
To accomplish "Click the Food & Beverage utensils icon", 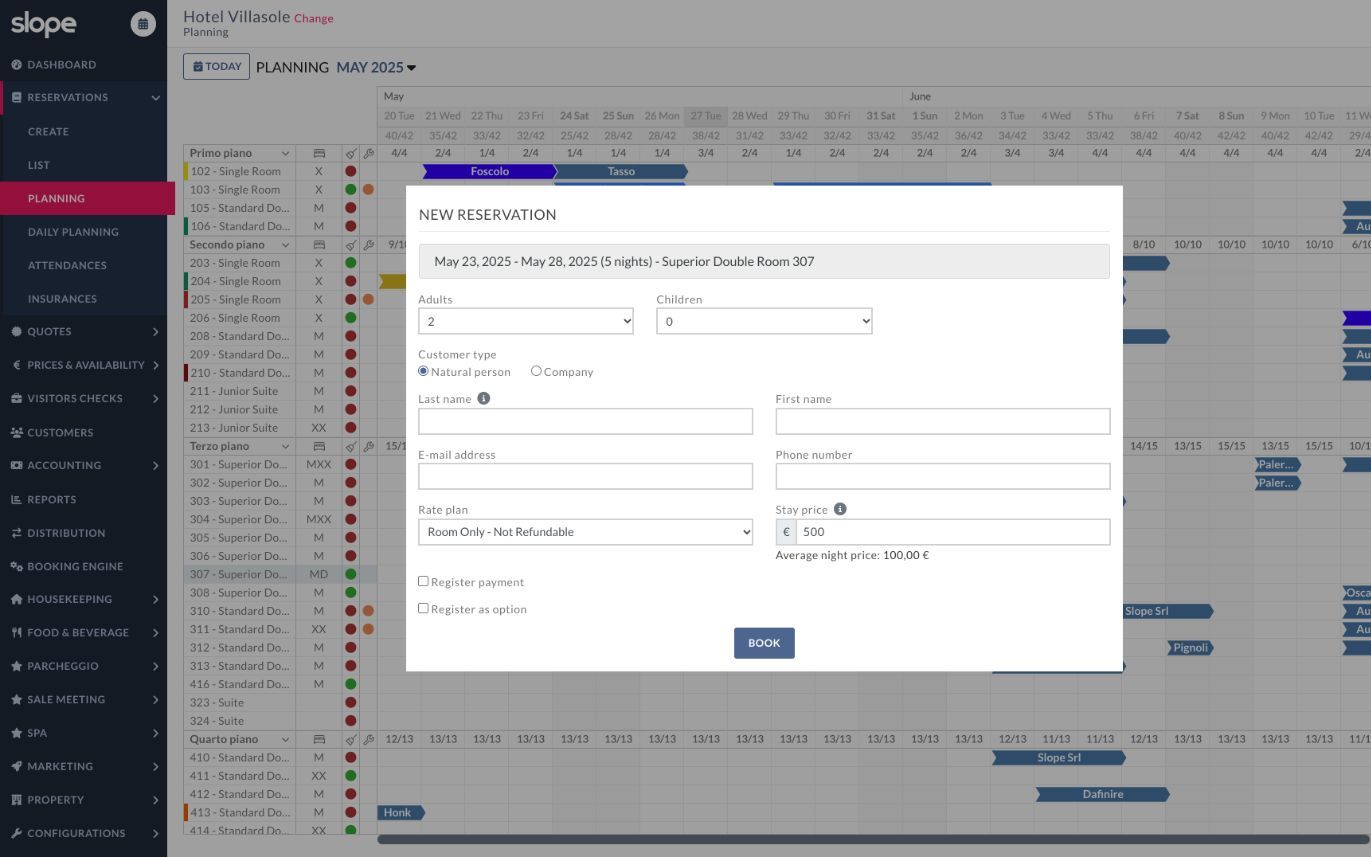I will coord(16,633).
